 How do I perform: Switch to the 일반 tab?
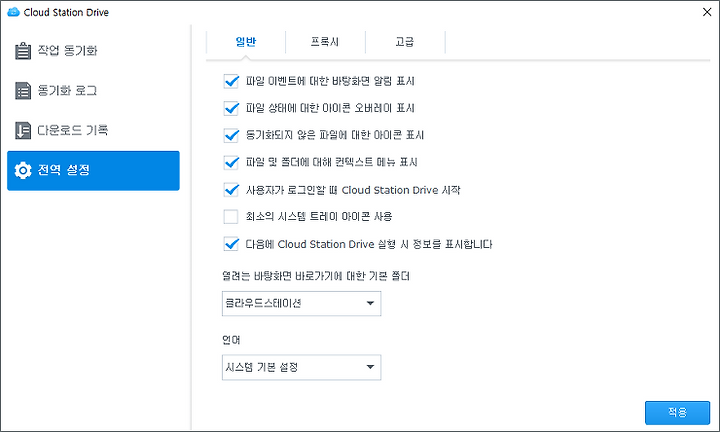pos(246,42)
